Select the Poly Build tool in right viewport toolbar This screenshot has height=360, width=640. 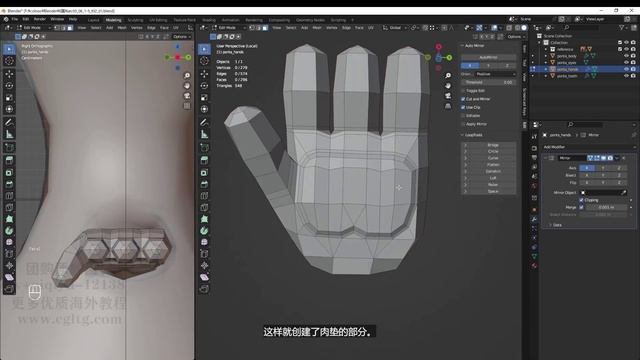coord(204,219)
